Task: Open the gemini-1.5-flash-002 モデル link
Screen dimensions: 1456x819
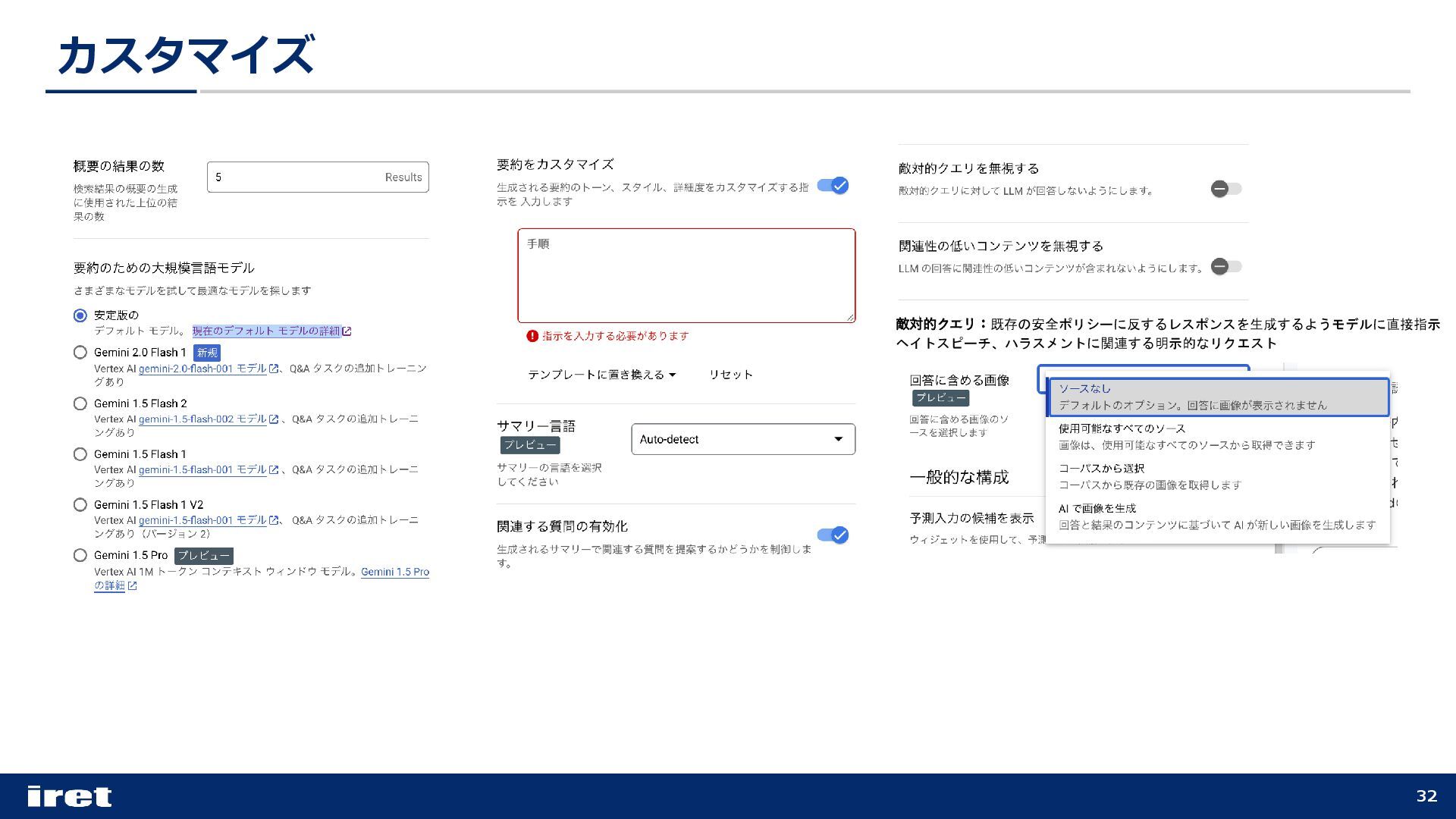Action: [202, 419]
